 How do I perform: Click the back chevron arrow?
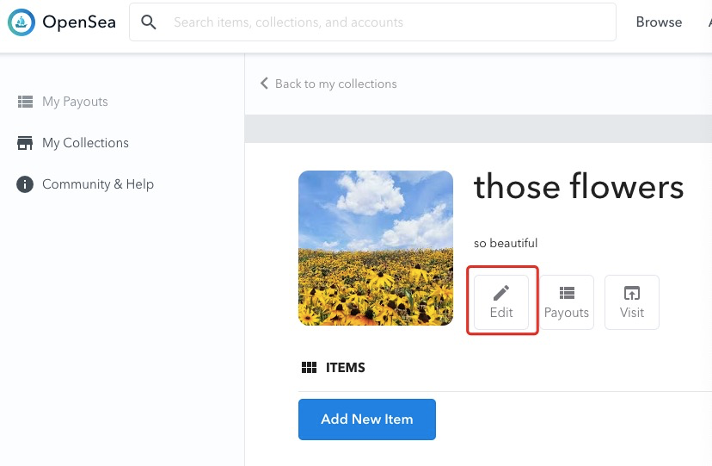(264, 83)
